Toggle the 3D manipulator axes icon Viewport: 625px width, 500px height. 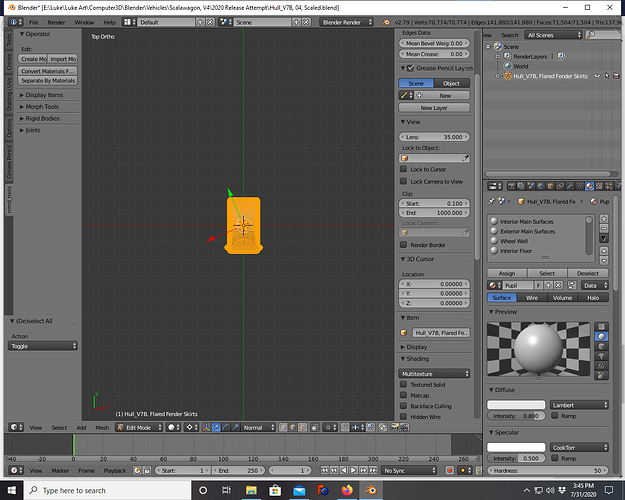[x=206, y=427]
